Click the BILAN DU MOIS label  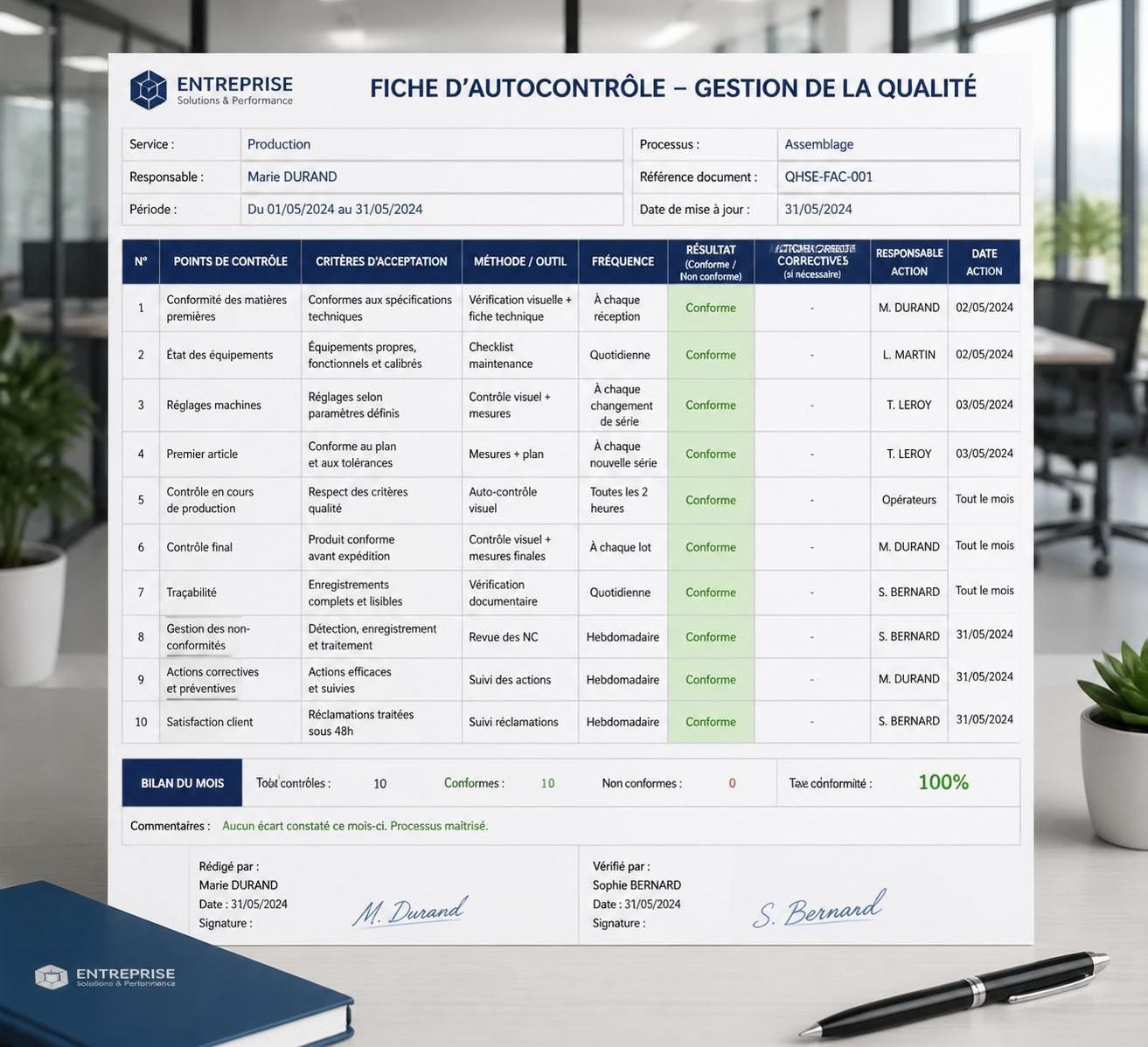point(182,783)
